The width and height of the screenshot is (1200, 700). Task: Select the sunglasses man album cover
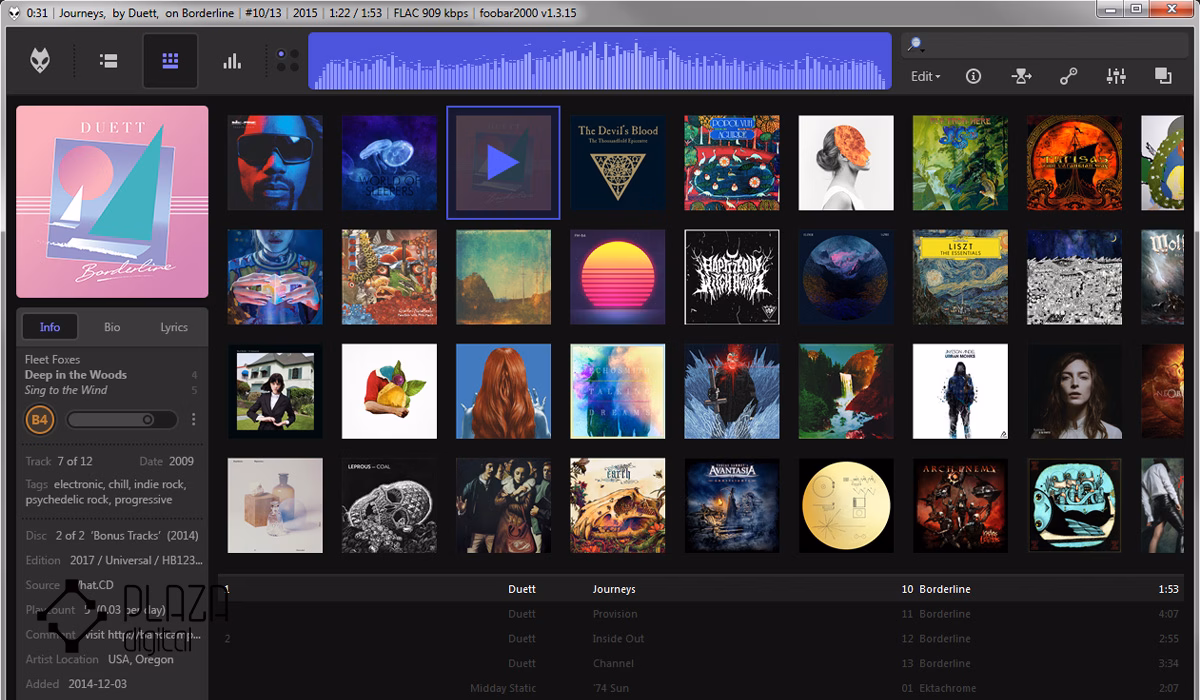click(x=275, y=163)
